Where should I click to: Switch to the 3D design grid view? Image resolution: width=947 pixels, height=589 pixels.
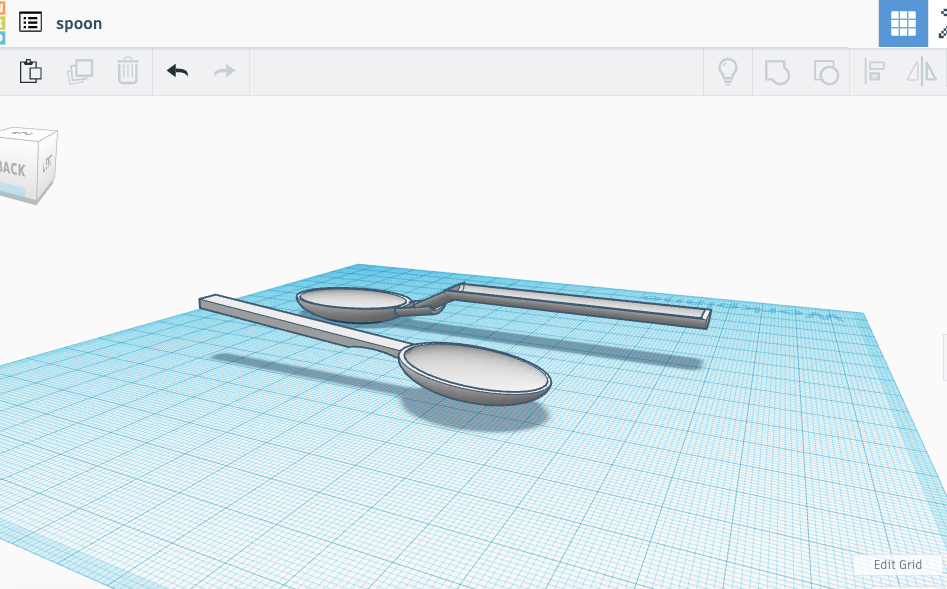coord(903,23)
